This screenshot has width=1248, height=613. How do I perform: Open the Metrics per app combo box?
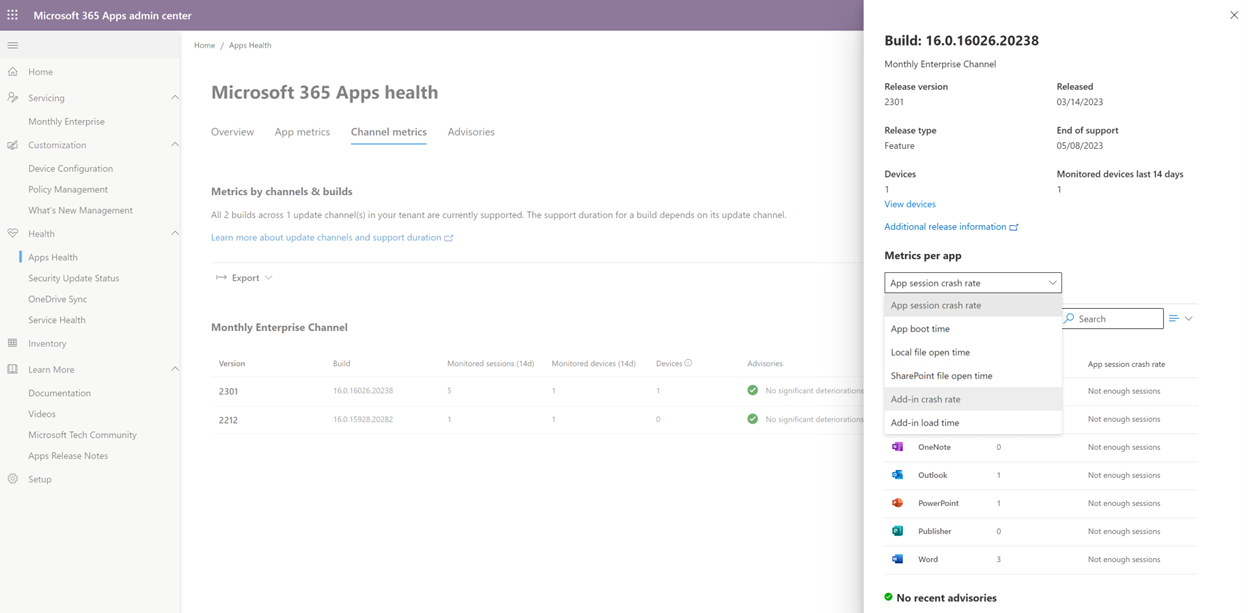tap(972, 283)
